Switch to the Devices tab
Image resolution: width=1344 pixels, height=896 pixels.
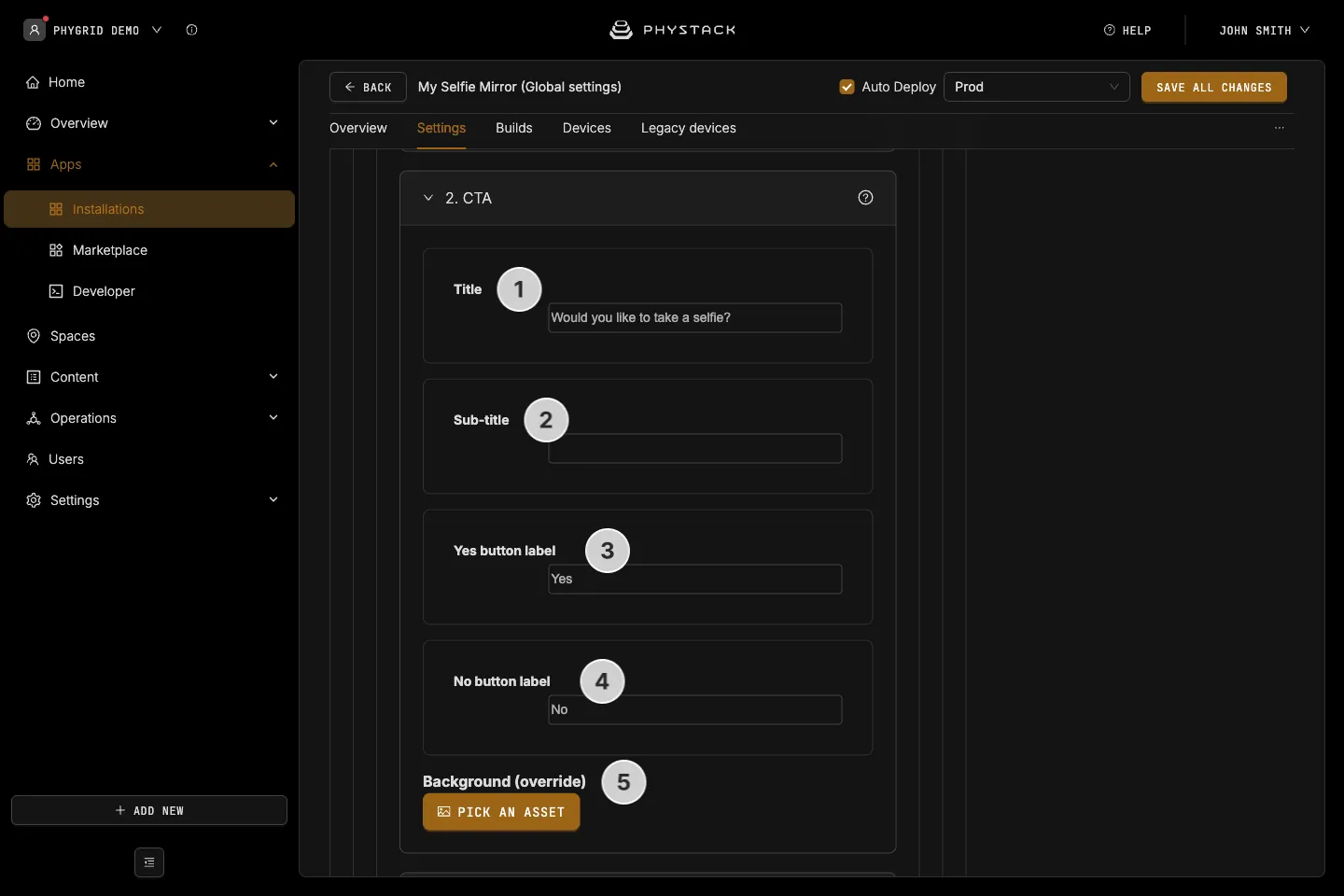tap(587, 128)
